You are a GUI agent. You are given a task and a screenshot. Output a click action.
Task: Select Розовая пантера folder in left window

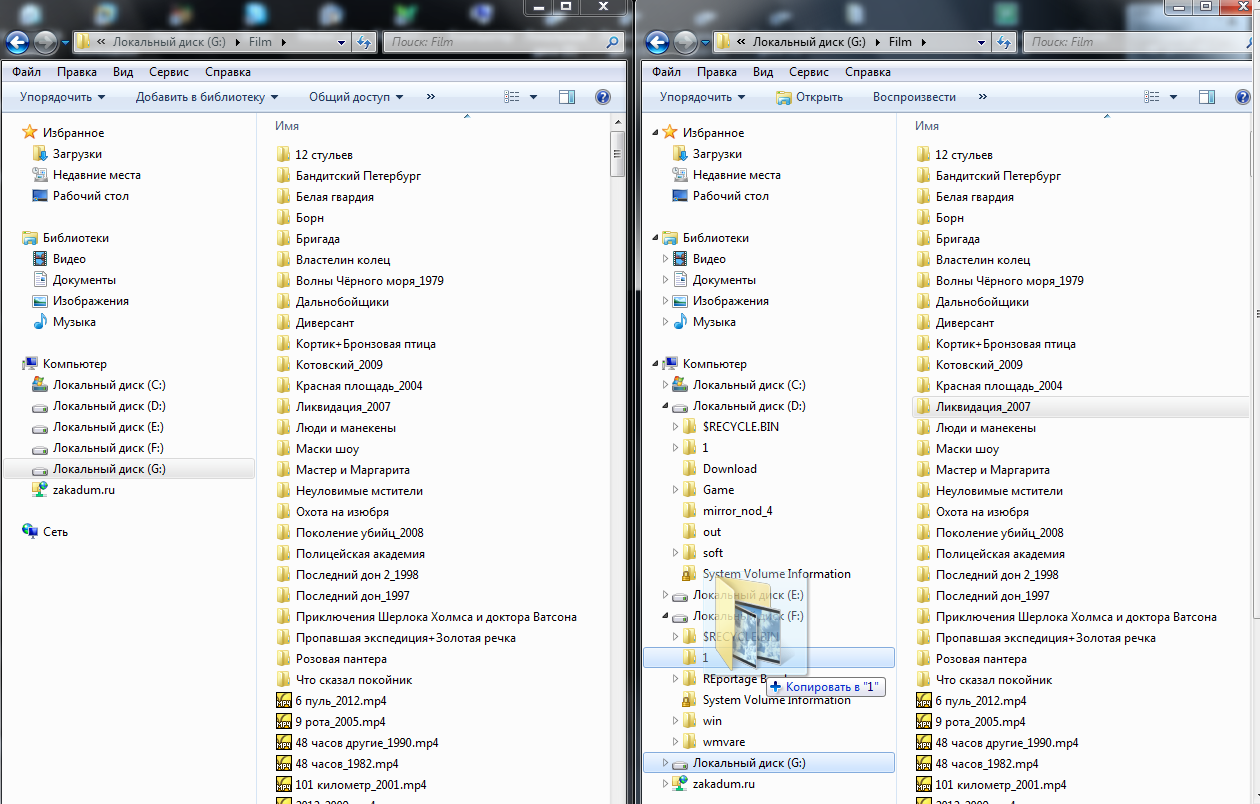[341, 659]
